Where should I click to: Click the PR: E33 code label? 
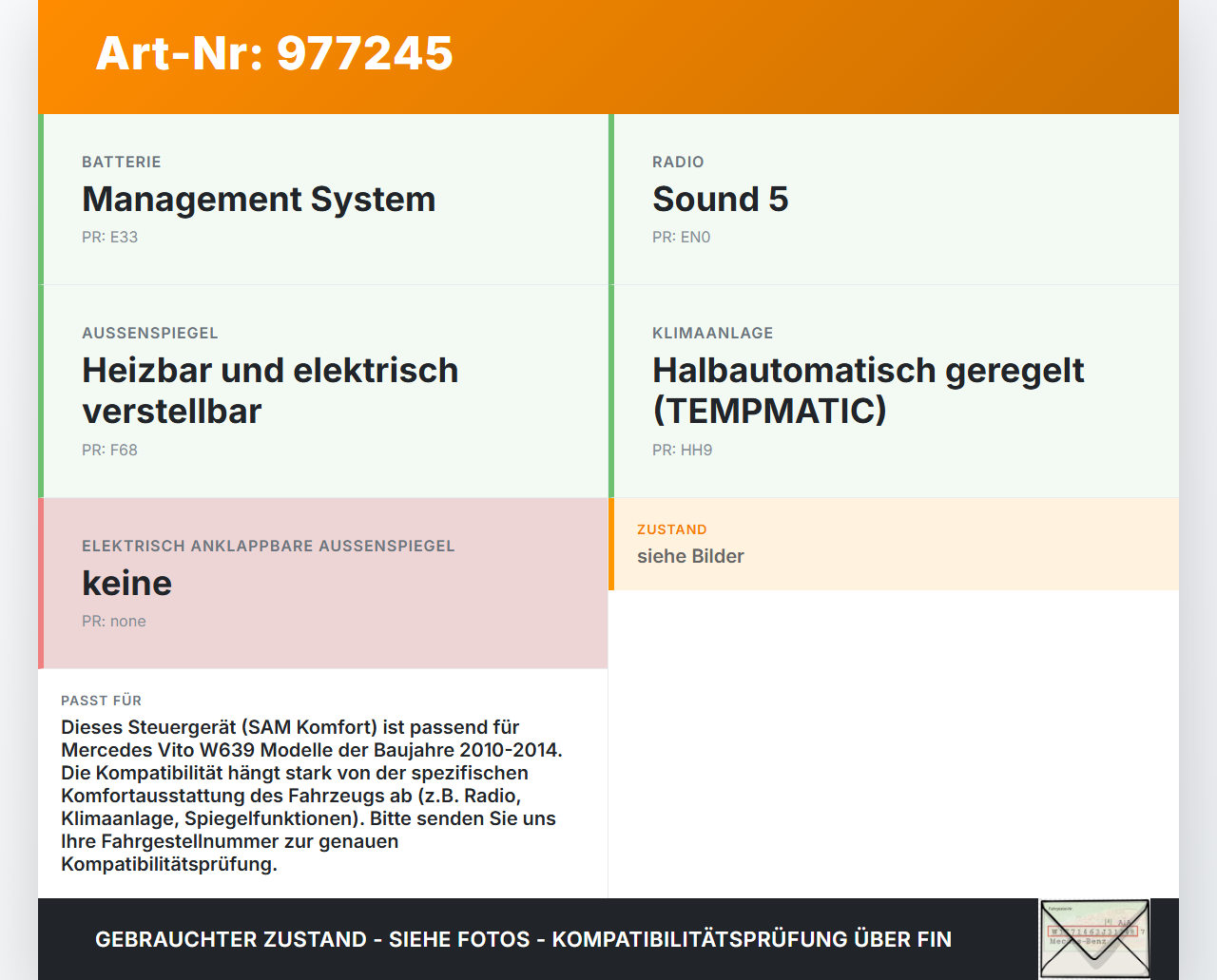(x=110, y=237)
